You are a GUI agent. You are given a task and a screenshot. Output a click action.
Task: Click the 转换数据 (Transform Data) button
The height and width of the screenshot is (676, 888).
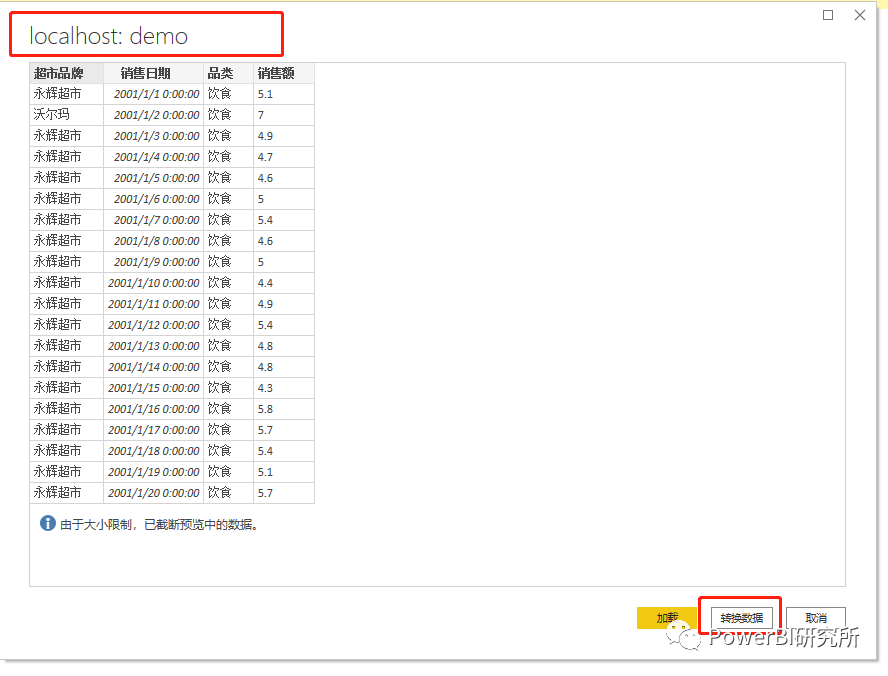pos(741,618)
